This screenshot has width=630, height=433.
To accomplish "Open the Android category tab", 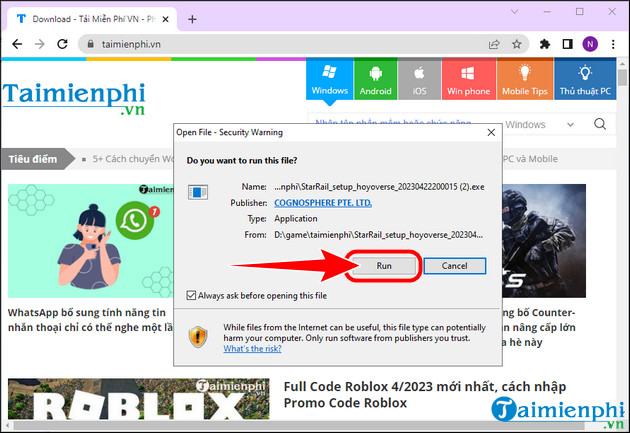I will [x=375, y=79].
